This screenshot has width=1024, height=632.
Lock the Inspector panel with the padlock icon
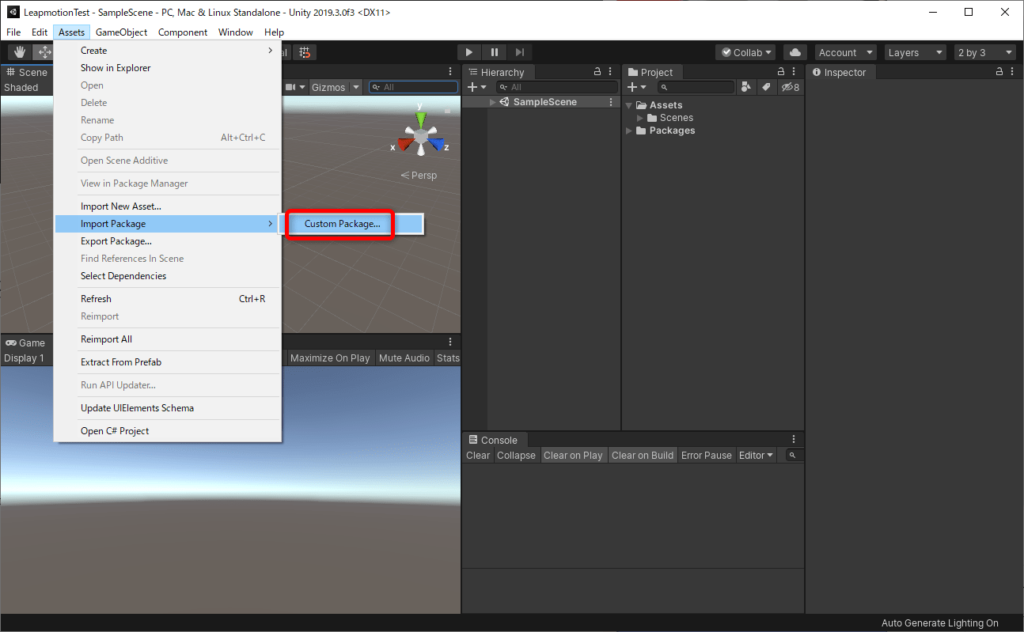pyautogui.click(x=999, y=72)
